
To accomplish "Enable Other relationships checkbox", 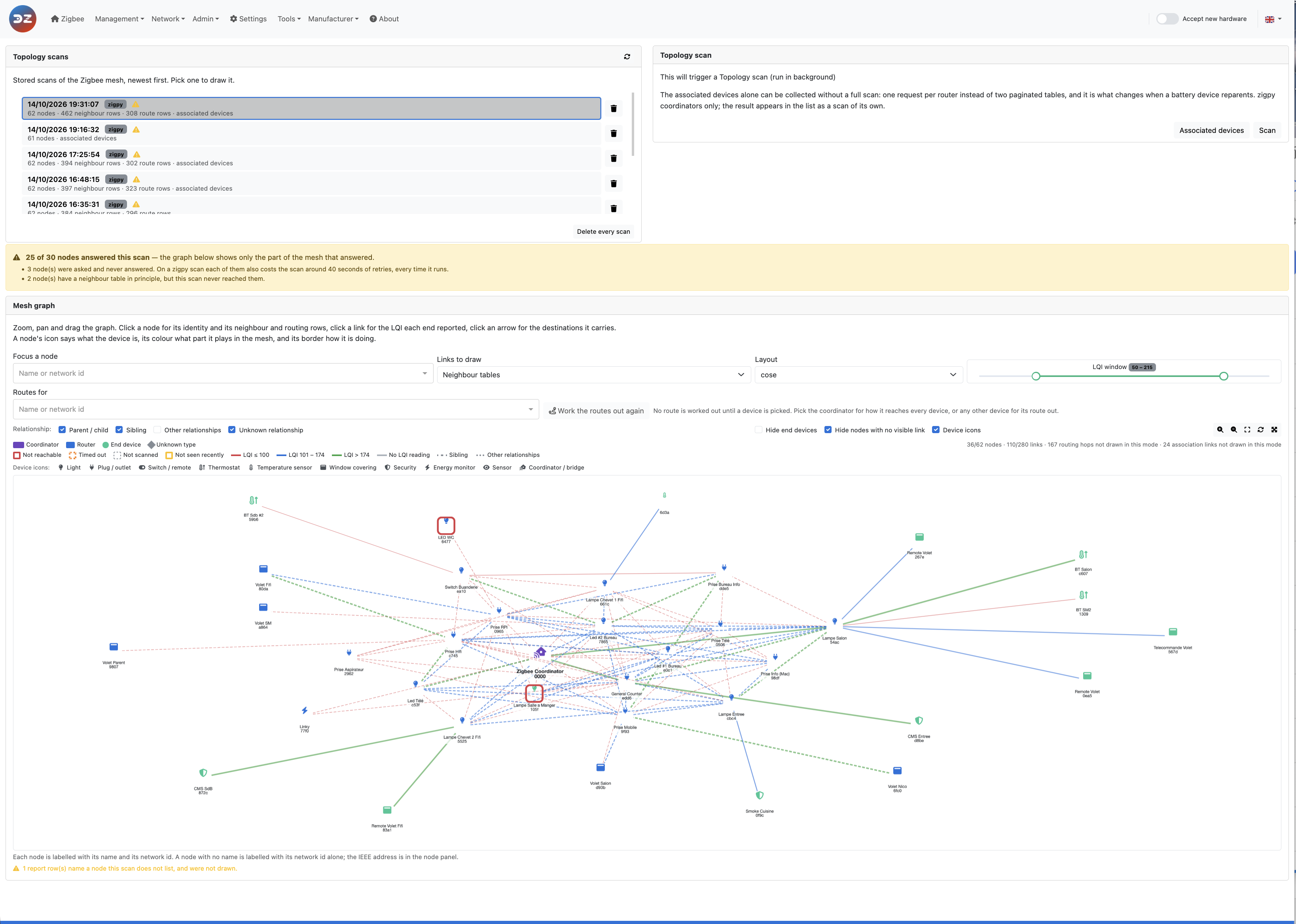I will 157,430.
